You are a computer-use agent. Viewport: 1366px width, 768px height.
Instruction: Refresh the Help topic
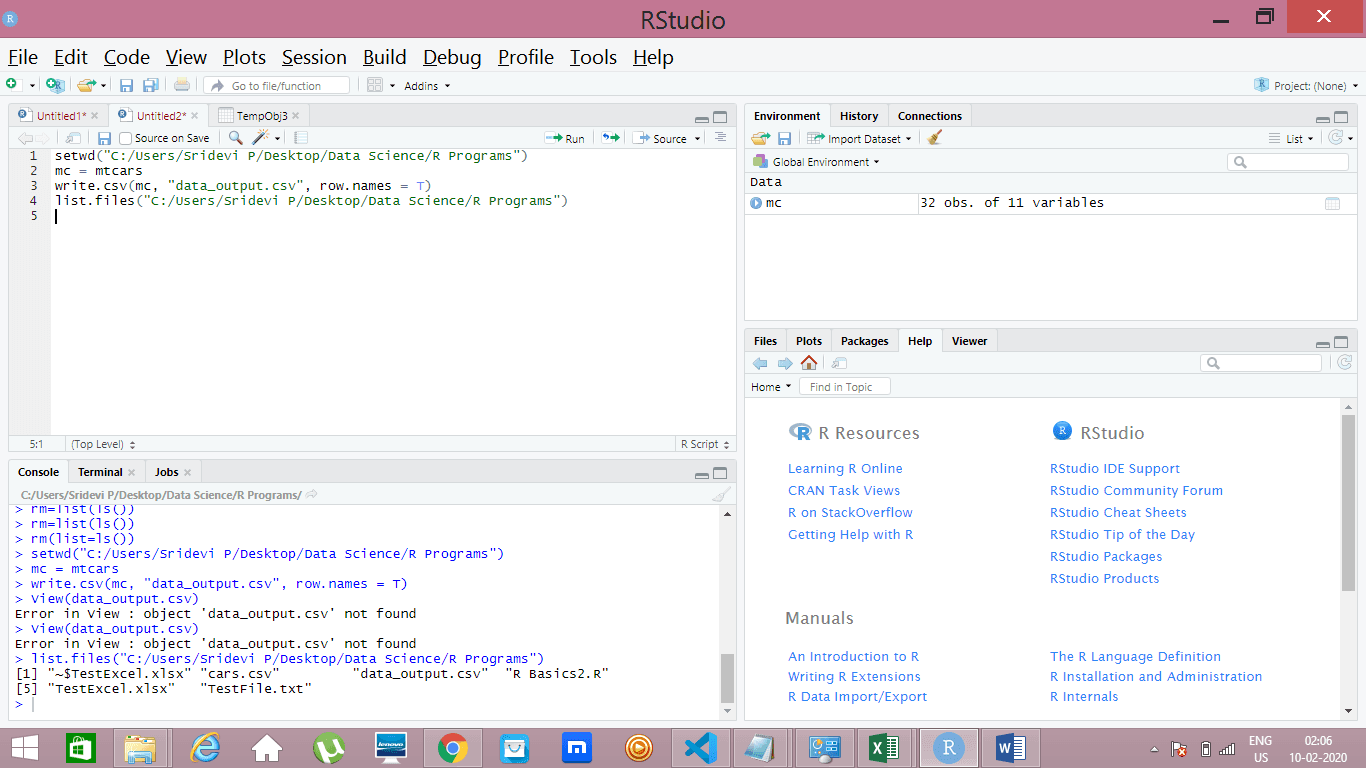point(1344,363)
